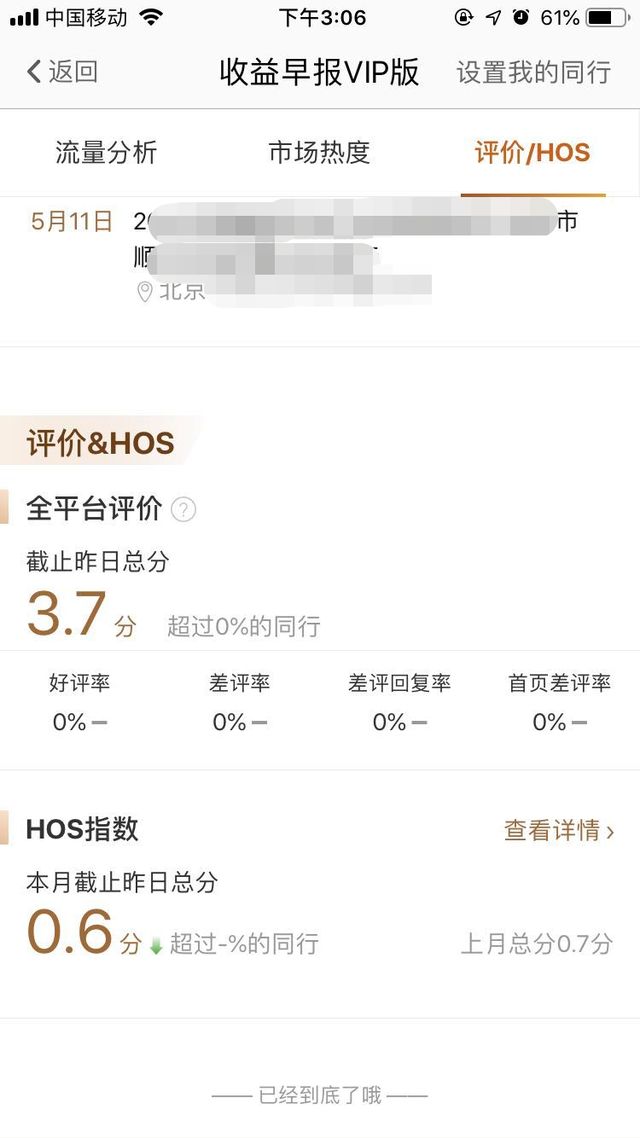
Task: Go back with 返回 button
Action: click(x=62, y=72)
